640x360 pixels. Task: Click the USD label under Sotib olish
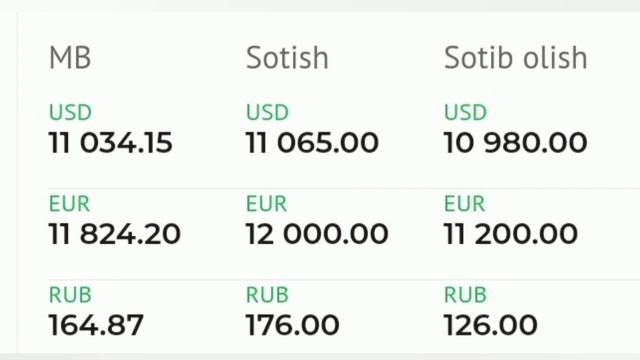(x=465, y=112)
